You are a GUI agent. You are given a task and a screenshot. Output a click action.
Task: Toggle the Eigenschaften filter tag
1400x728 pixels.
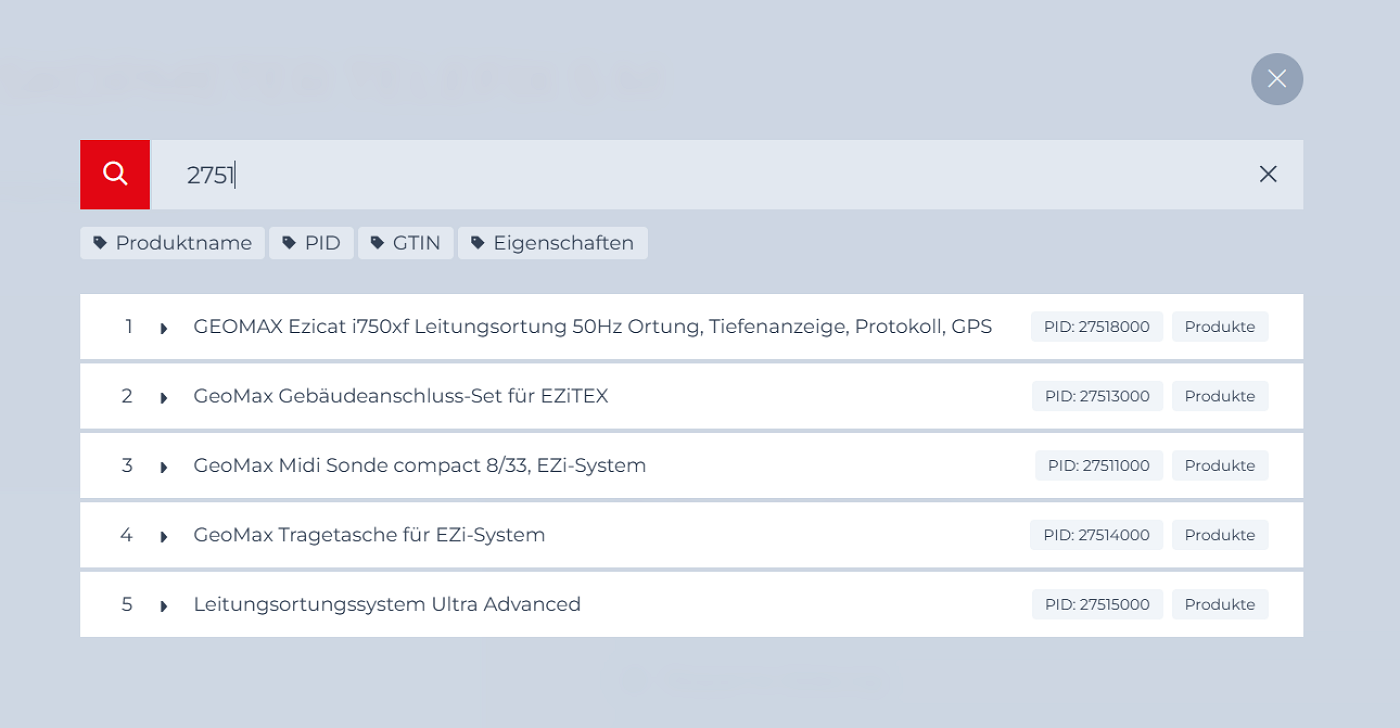pyautogui.click(x=552, y=243)
